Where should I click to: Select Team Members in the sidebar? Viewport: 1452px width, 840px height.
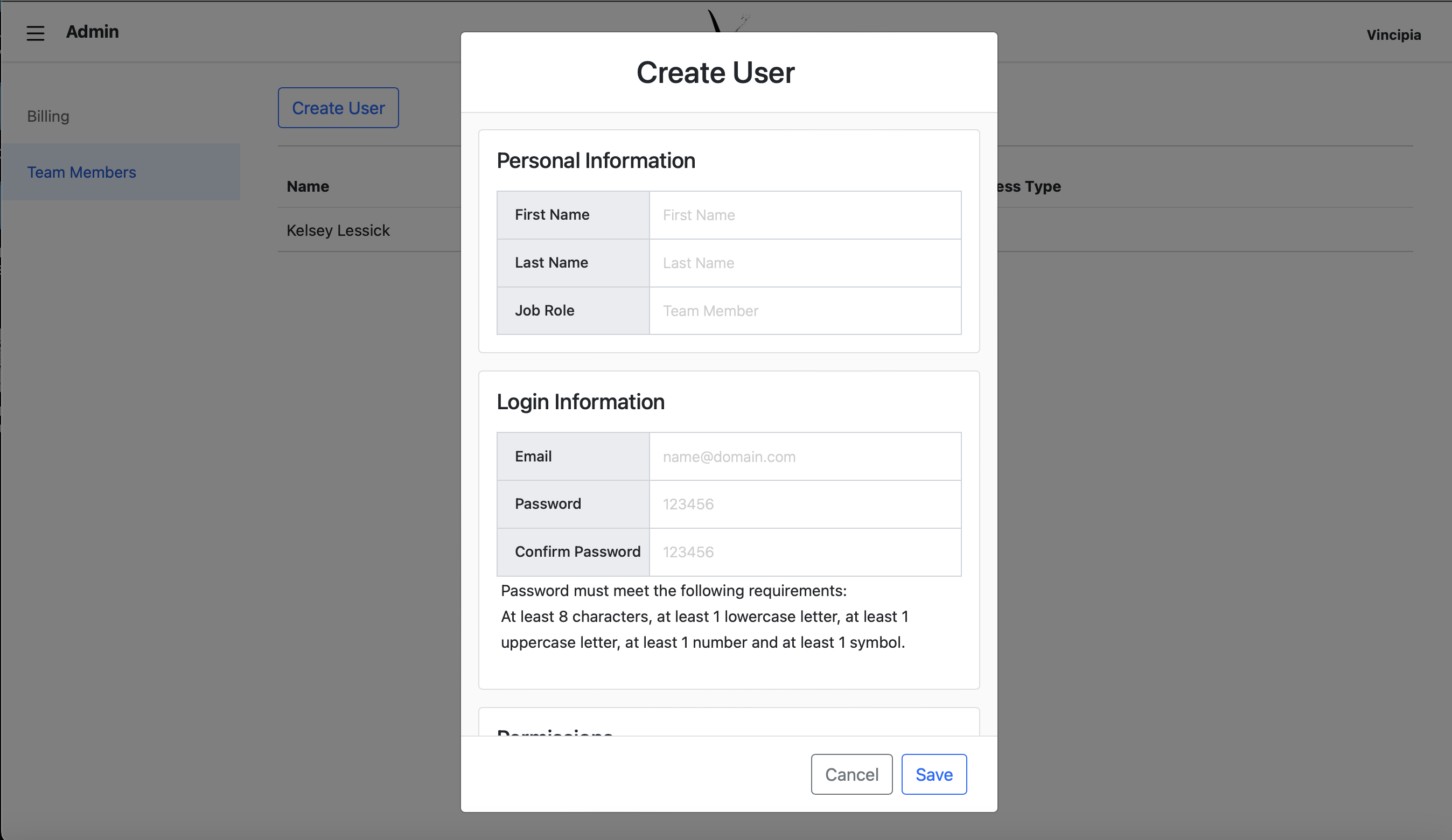[82, 172]
